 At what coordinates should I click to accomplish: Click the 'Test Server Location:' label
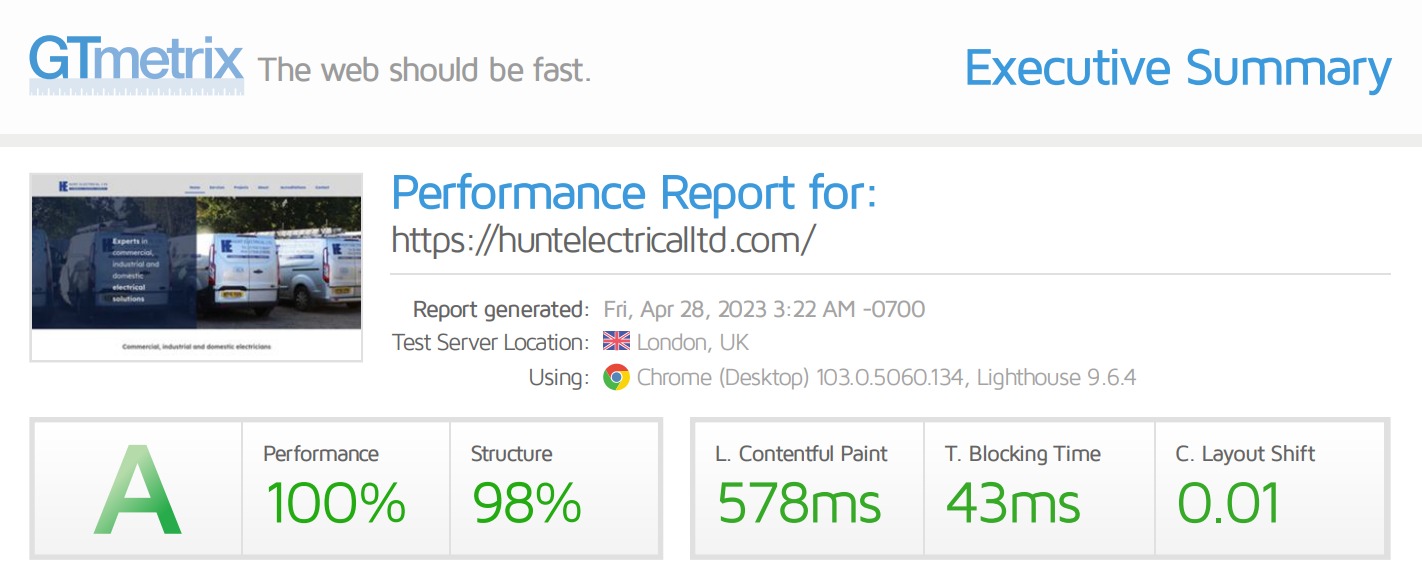click(x=490, y=343)
